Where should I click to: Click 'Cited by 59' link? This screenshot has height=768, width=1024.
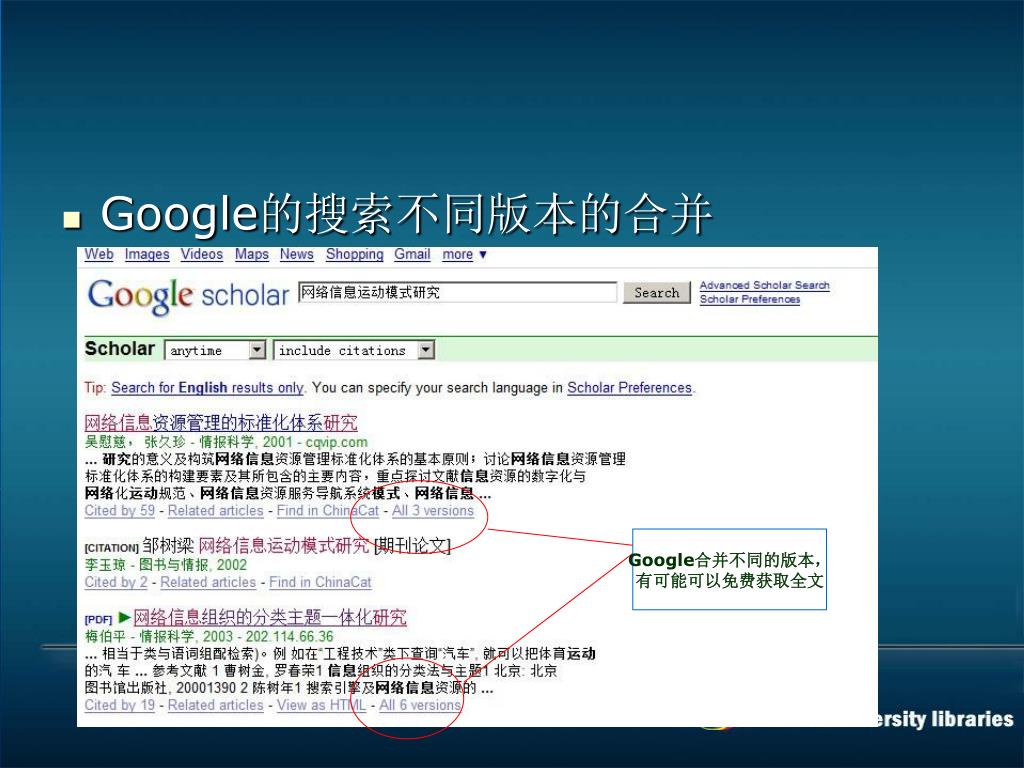coord(120,511)
